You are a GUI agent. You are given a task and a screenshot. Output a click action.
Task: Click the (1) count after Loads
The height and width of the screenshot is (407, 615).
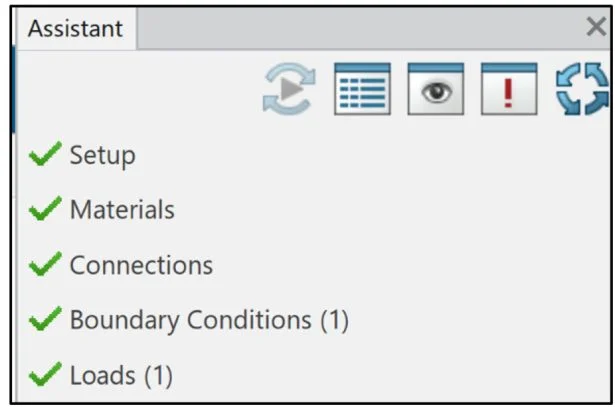tap(158, 377)
